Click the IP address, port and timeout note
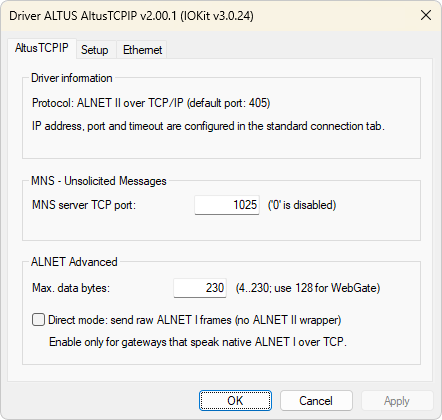442x420 pixels. pyautogui.click(x=208, y=126)
